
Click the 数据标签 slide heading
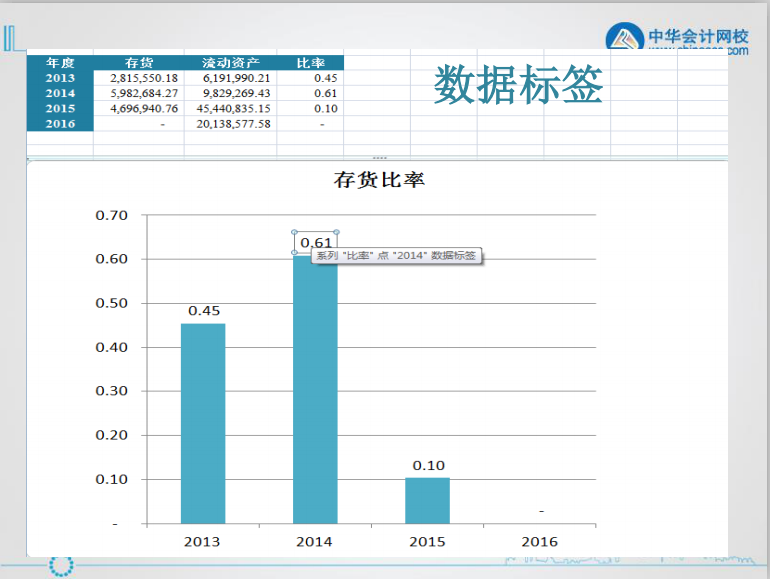click(x=518, y=85)
